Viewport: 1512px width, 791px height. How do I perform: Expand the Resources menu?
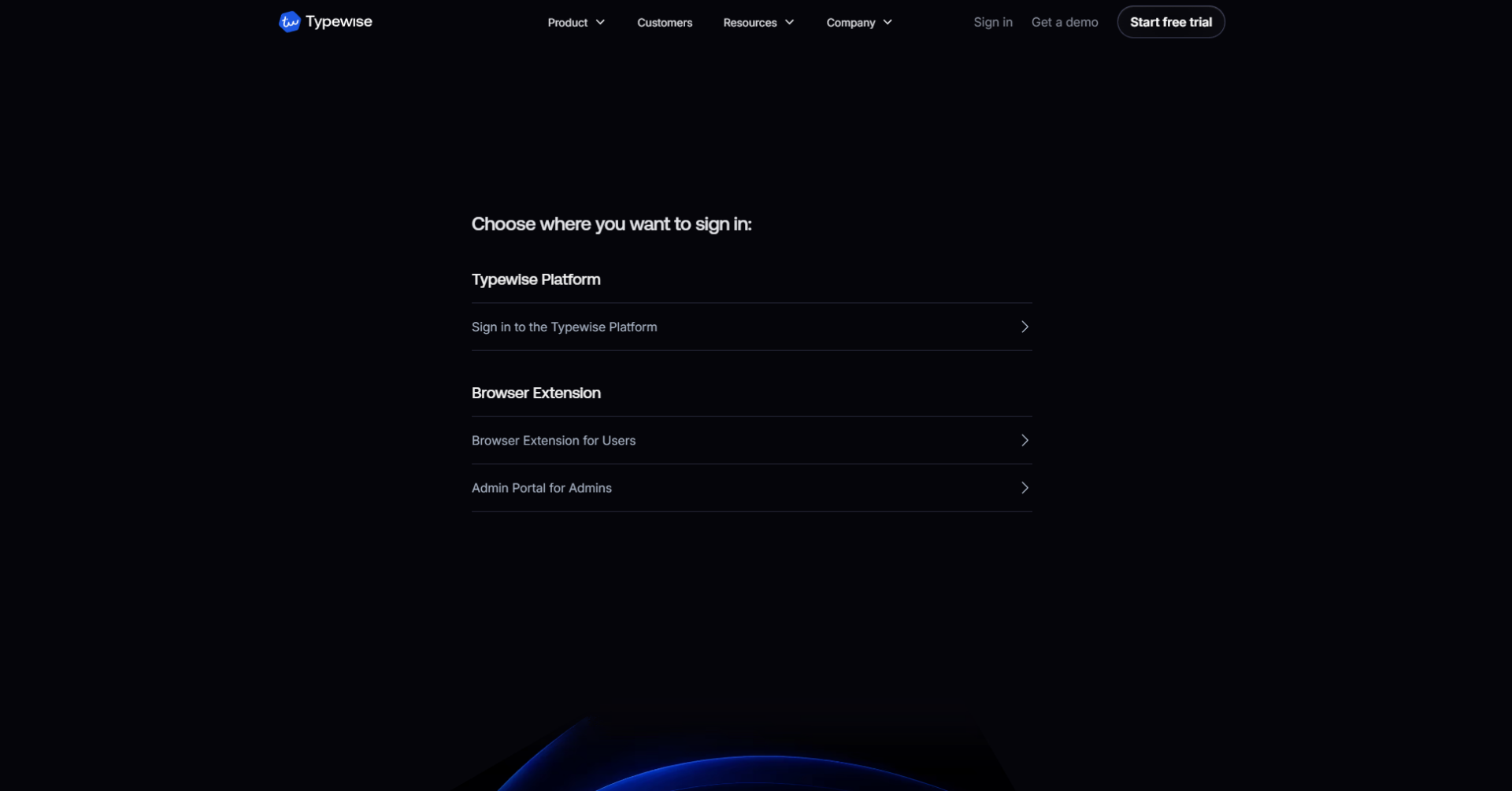click(x=758, y=22)
